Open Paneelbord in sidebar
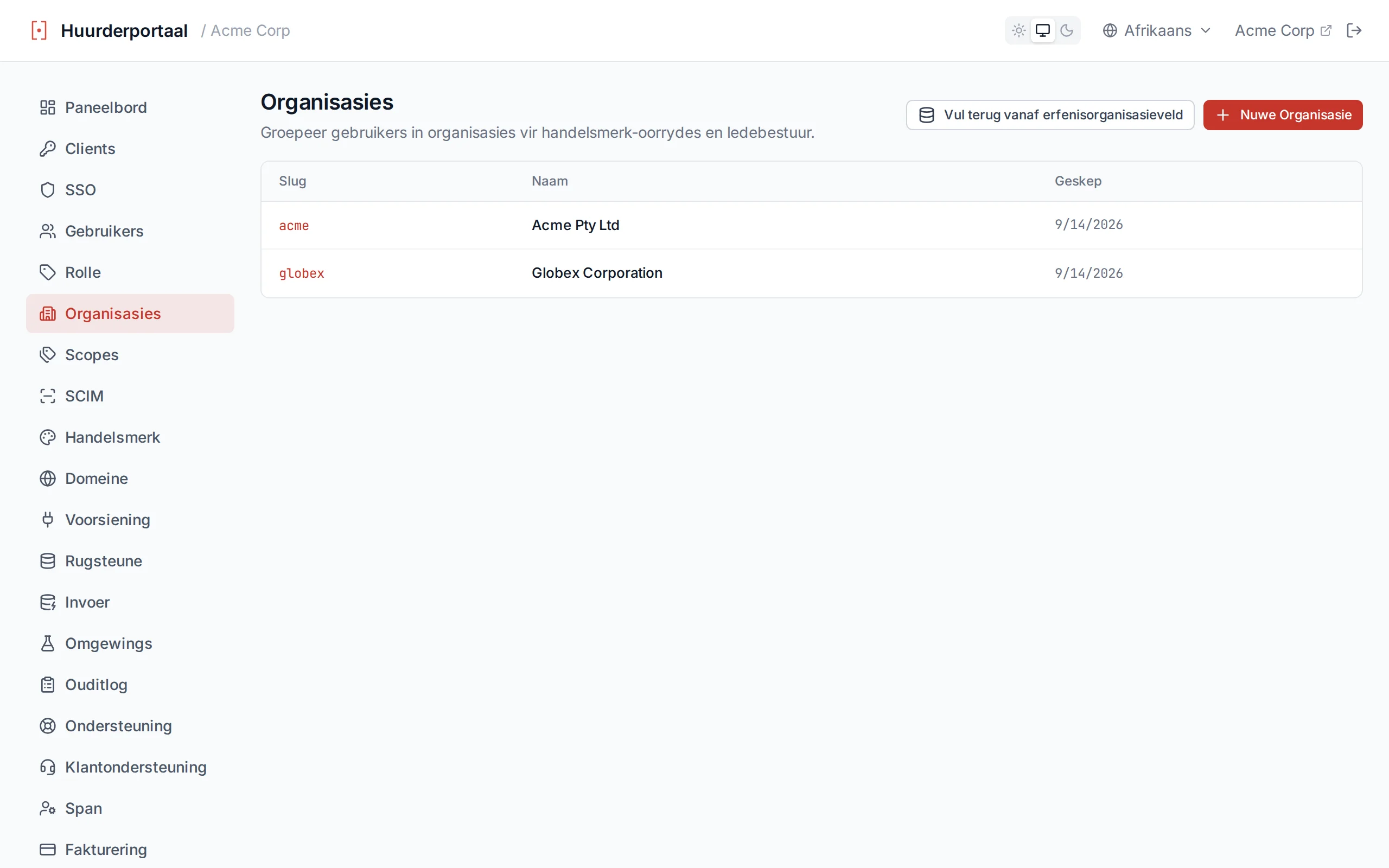1389x868 pixels. point(130,107)
